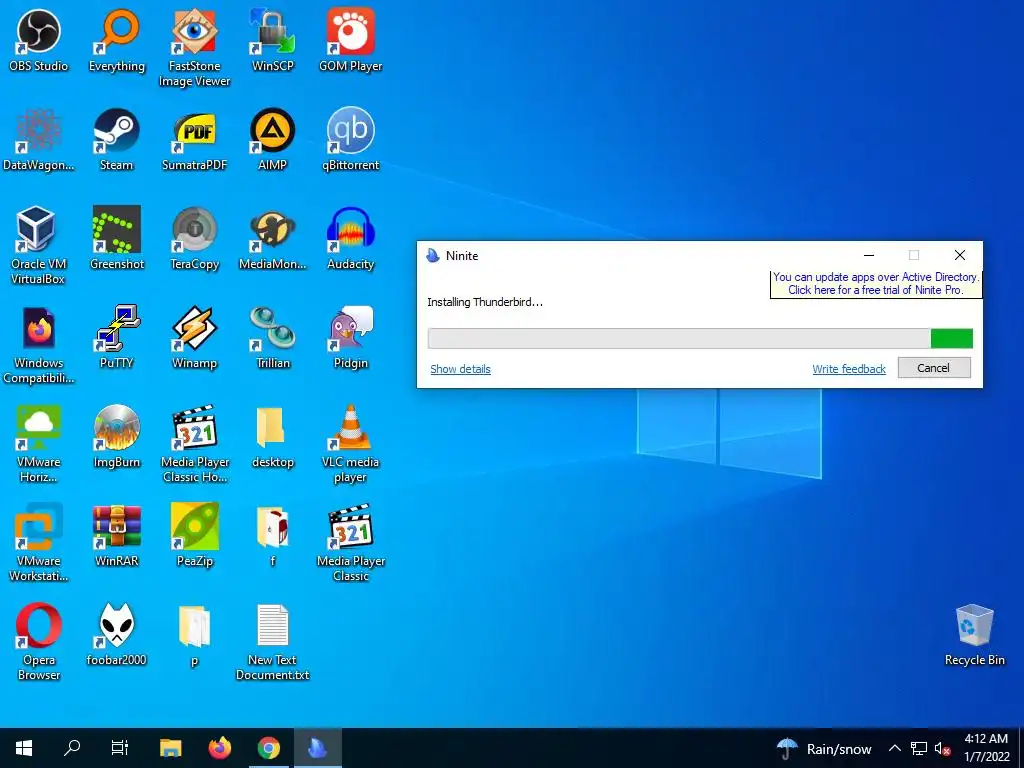
Task: Select the foobar2000 desktop icon
Action: pos(117,635)
